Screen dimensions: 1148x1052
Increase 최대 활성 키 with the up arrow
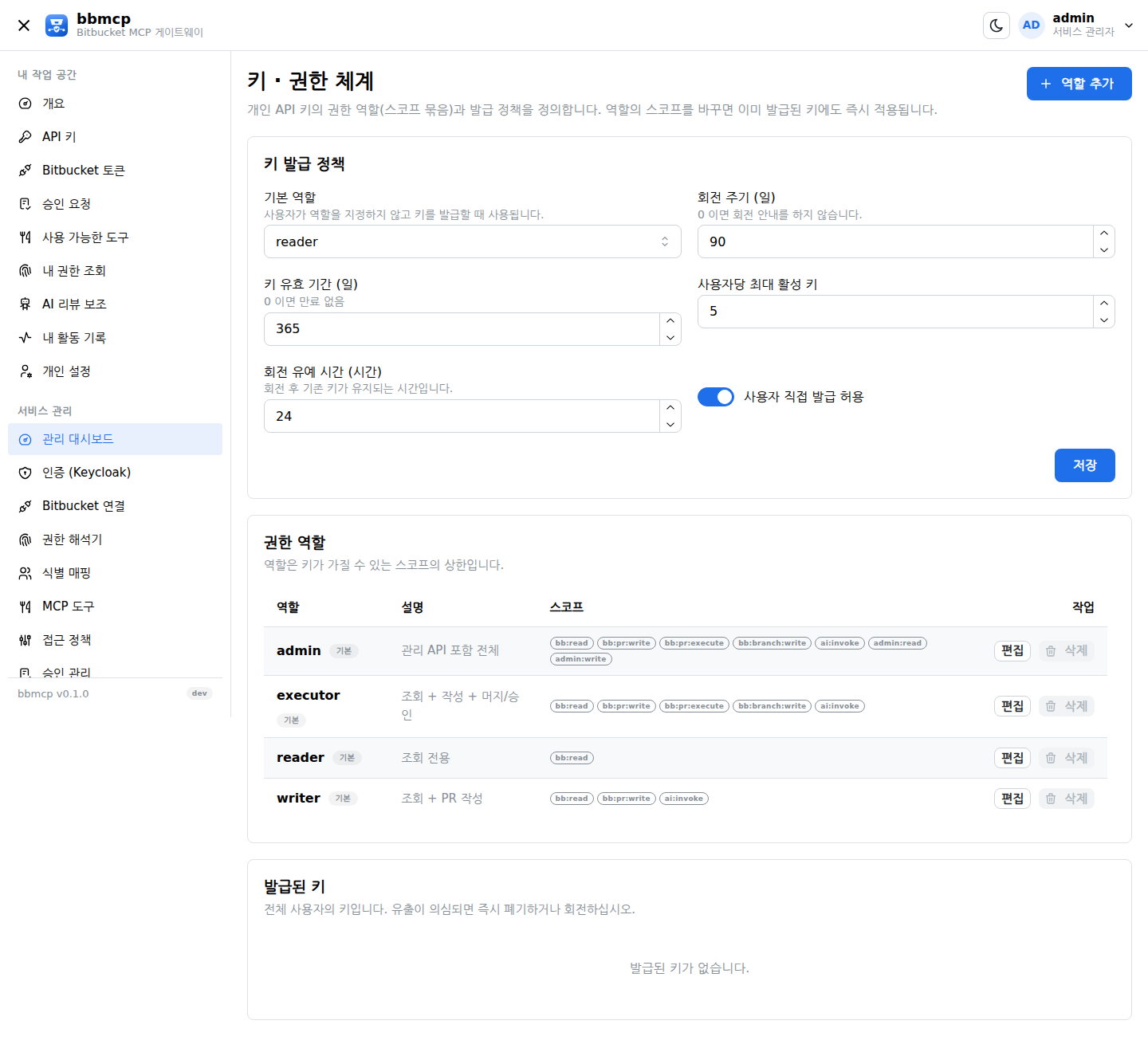1104,303
